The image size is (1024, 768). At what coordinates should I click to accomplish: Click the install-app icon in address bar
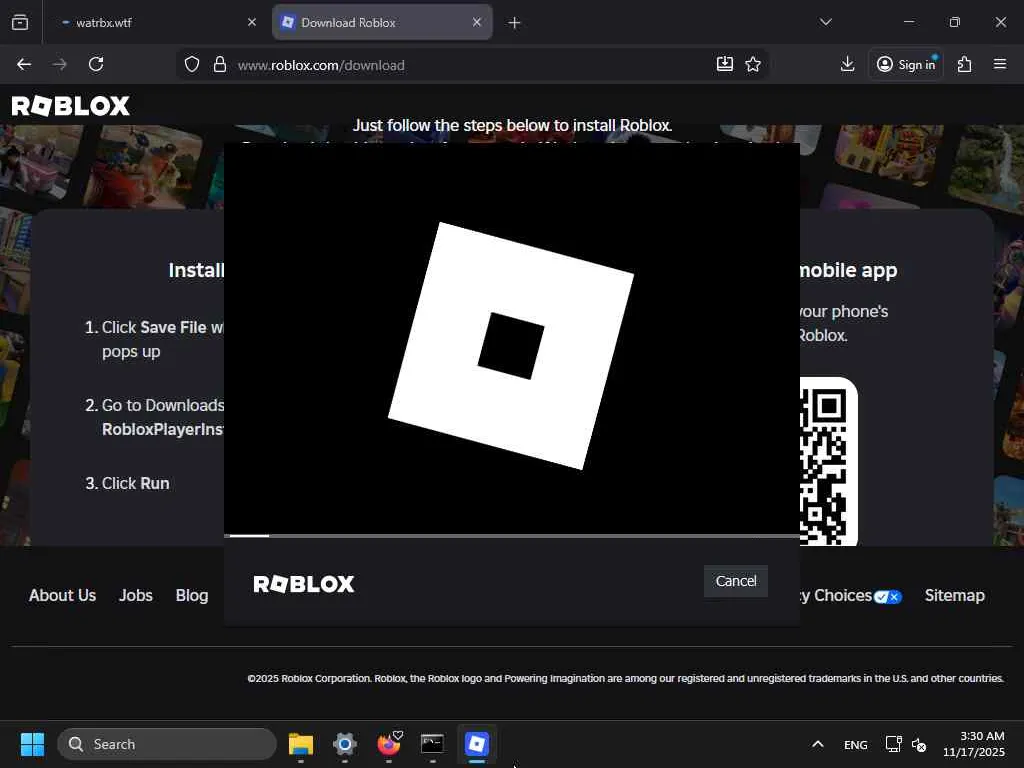(x=724, y=64)
